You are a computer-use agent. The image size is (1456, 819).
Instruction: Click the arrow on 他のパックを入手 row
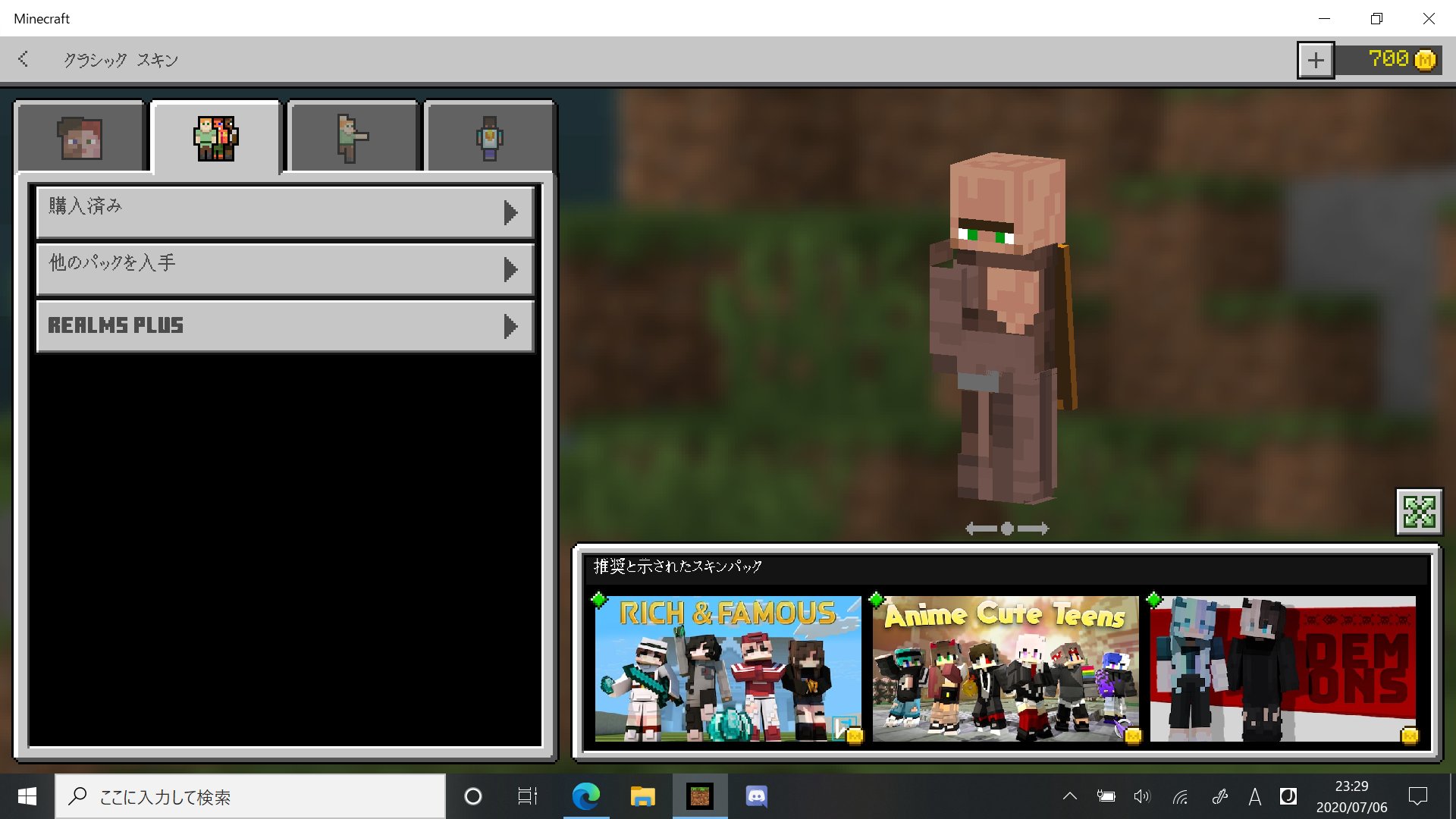click(511, 269)
